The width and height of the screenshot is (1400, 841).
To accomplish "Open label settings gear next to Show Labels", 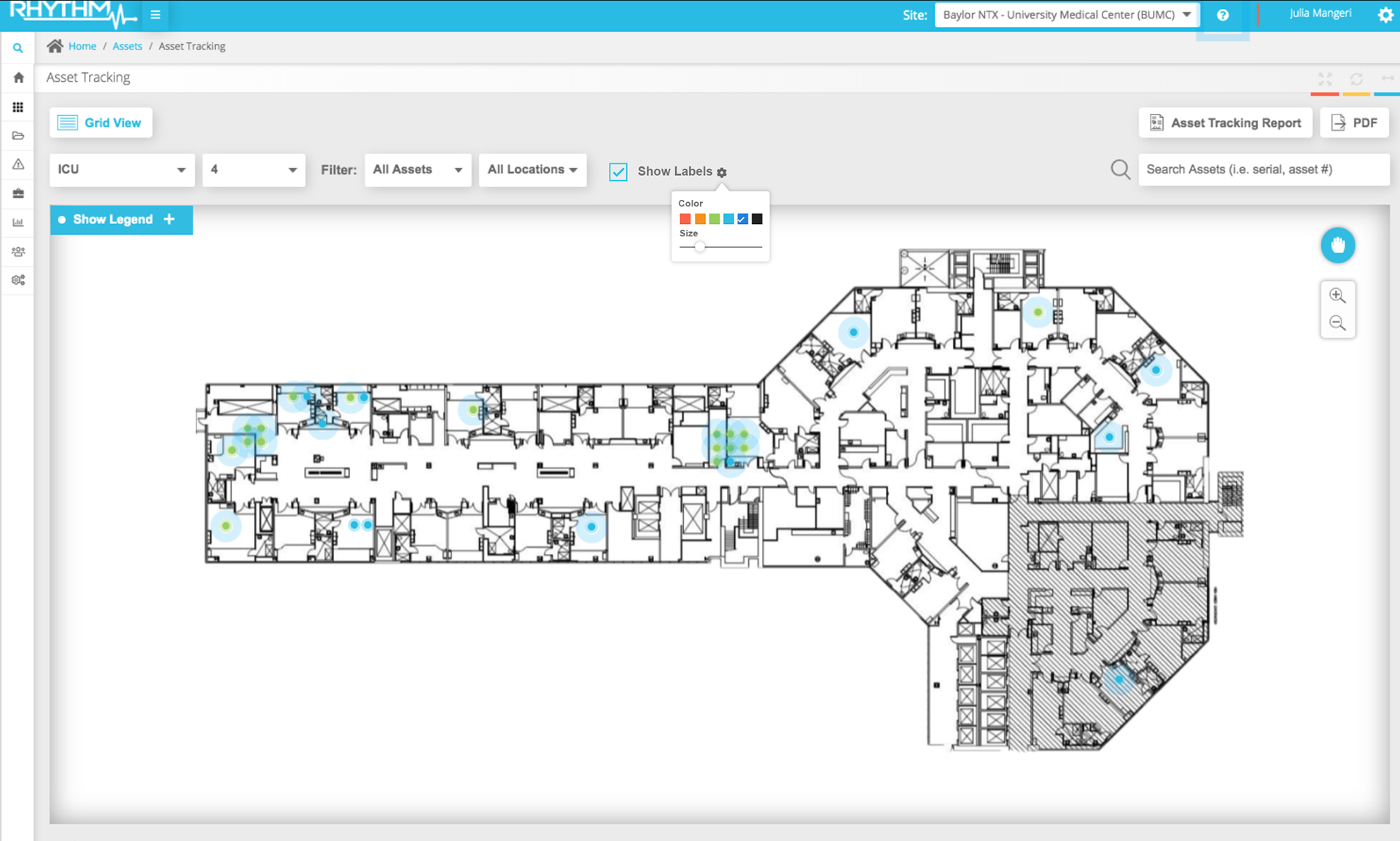I will coord(722,172).
